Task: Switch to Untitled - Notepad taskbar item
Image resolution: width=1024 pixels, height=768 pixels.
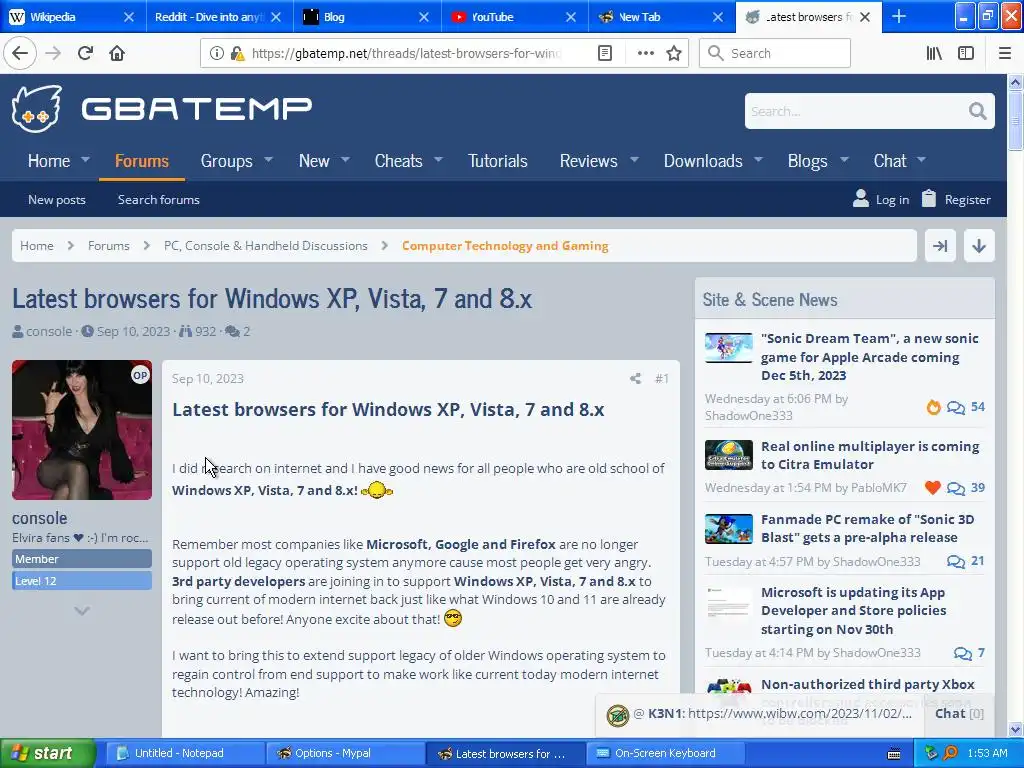Action: tap(184, 753)
